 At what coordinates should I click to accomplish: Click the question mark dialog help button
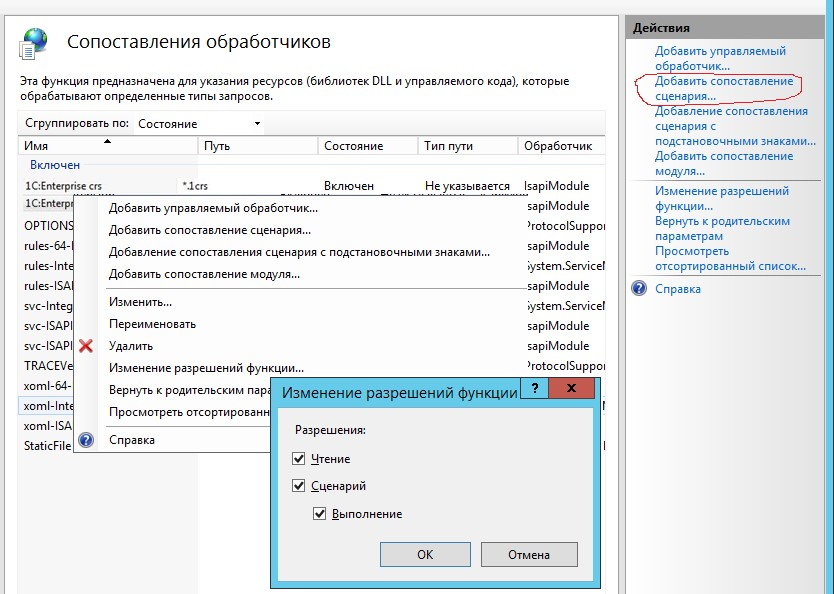[x=536, y=389]
